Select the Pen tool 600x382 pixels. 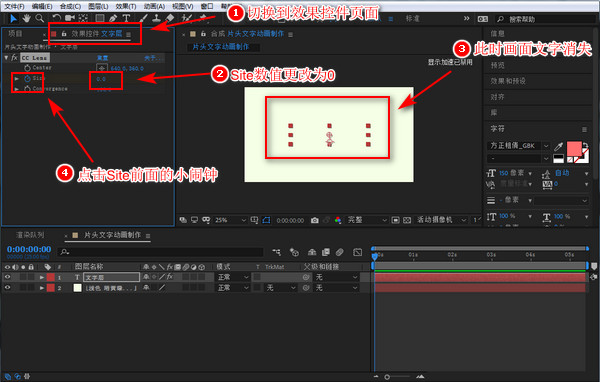tap(113, 18)
